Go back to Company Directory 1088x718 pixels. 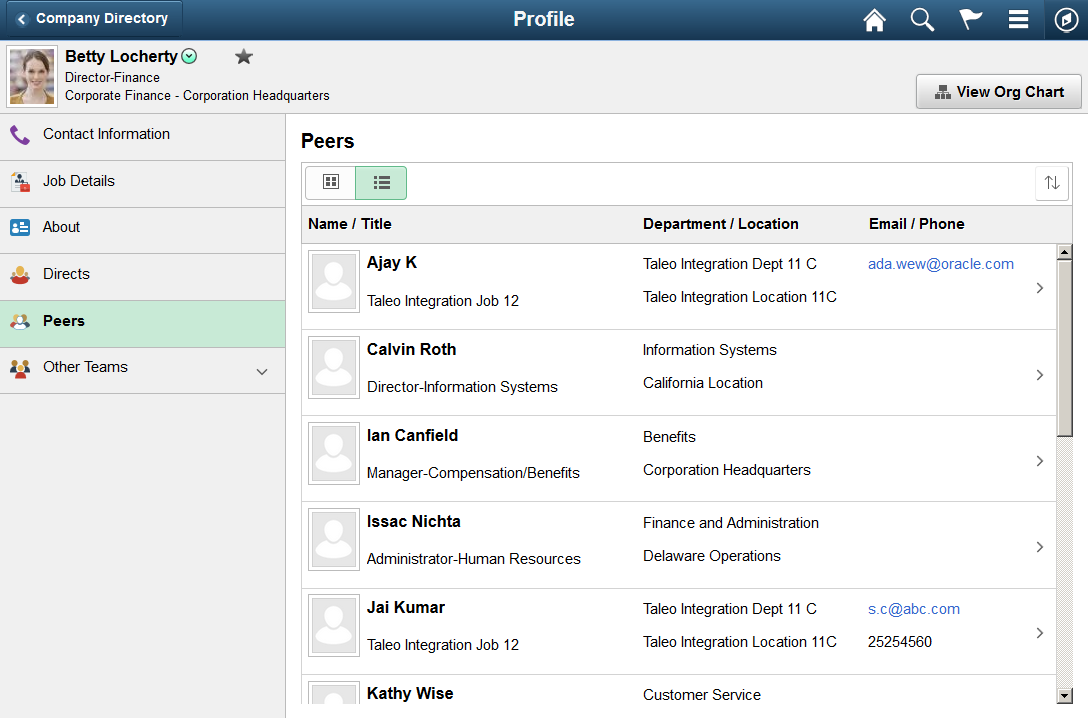click(94, 19)
